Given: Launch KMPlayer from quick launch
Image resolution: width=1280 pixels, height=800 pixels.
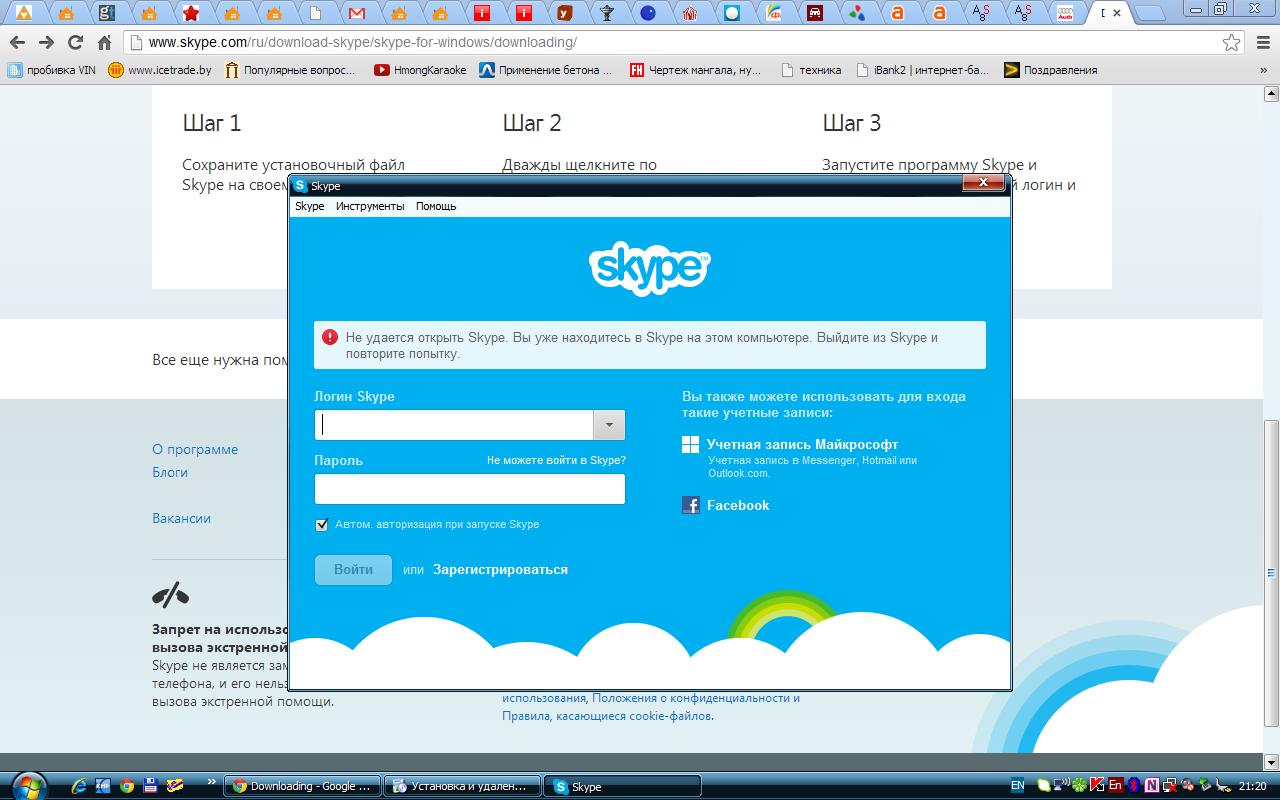Looking at the screenshot, I should [x=103, y=786].
